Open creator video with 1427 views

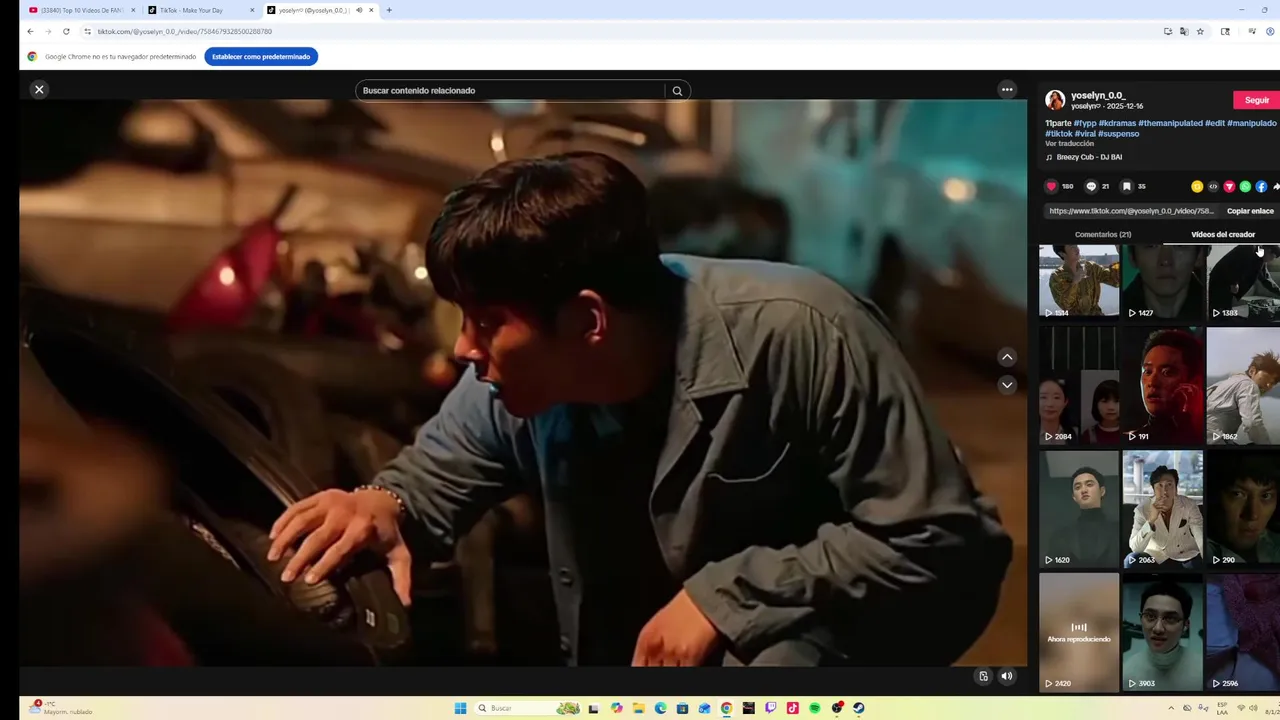(x=1162, y=282)
